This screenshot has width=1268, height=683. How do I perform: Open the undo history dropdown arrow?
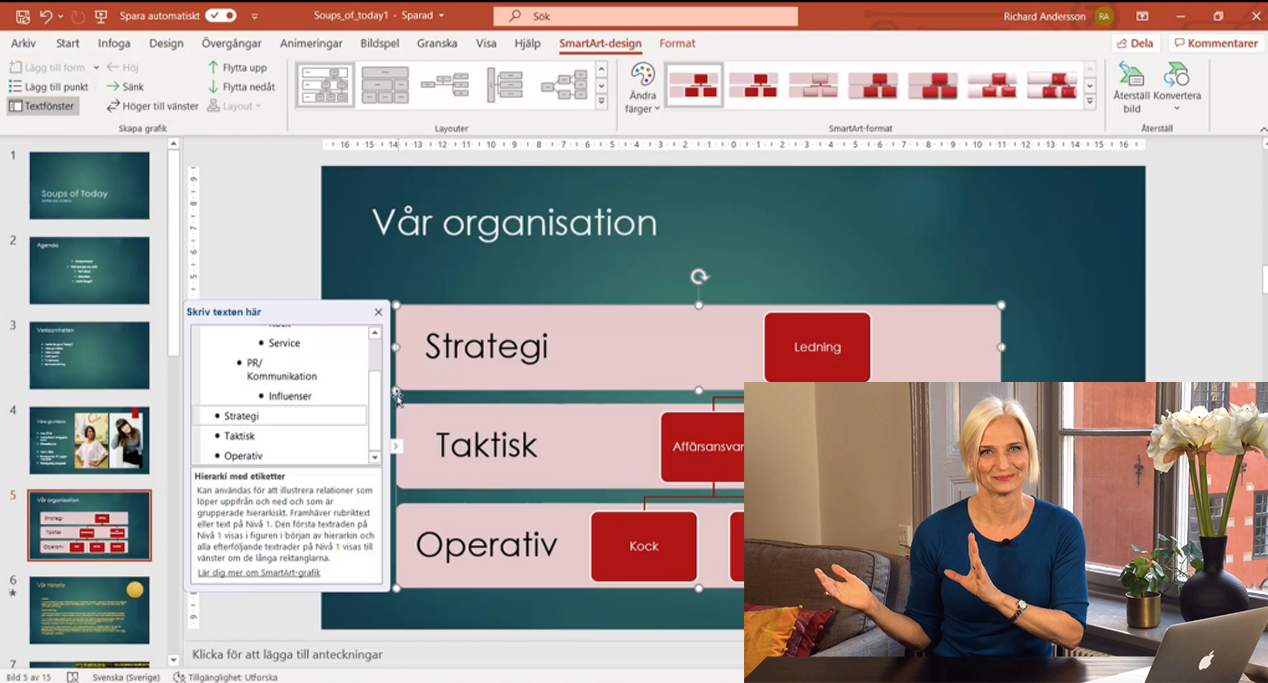[x=60, y=16]
